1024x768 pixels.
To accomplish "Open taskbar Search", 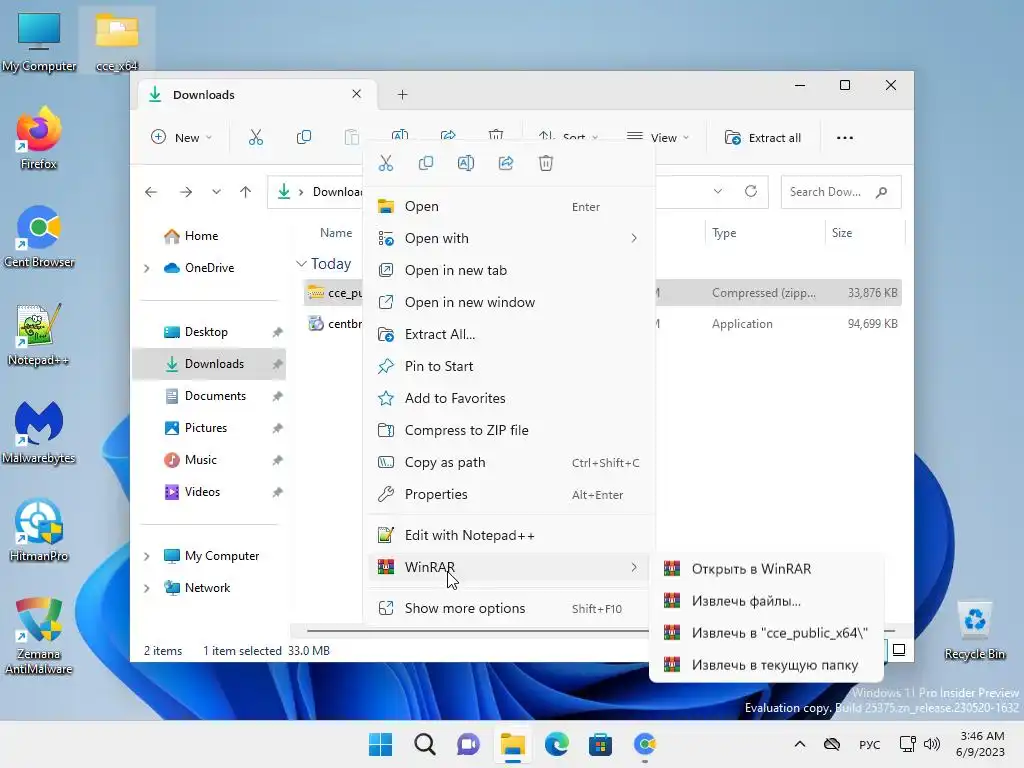I will [424, 744].
